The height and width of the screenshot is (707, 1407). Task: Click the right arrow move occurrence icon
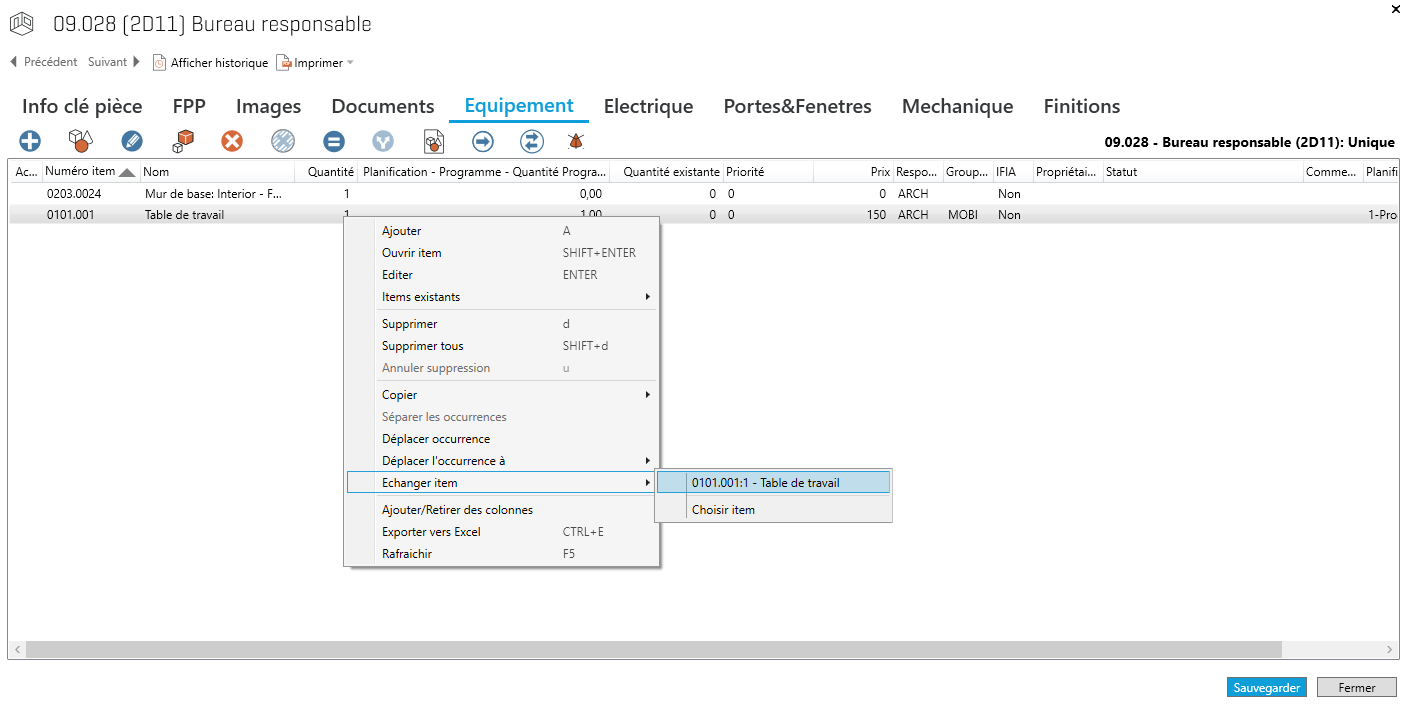(483, 141)
